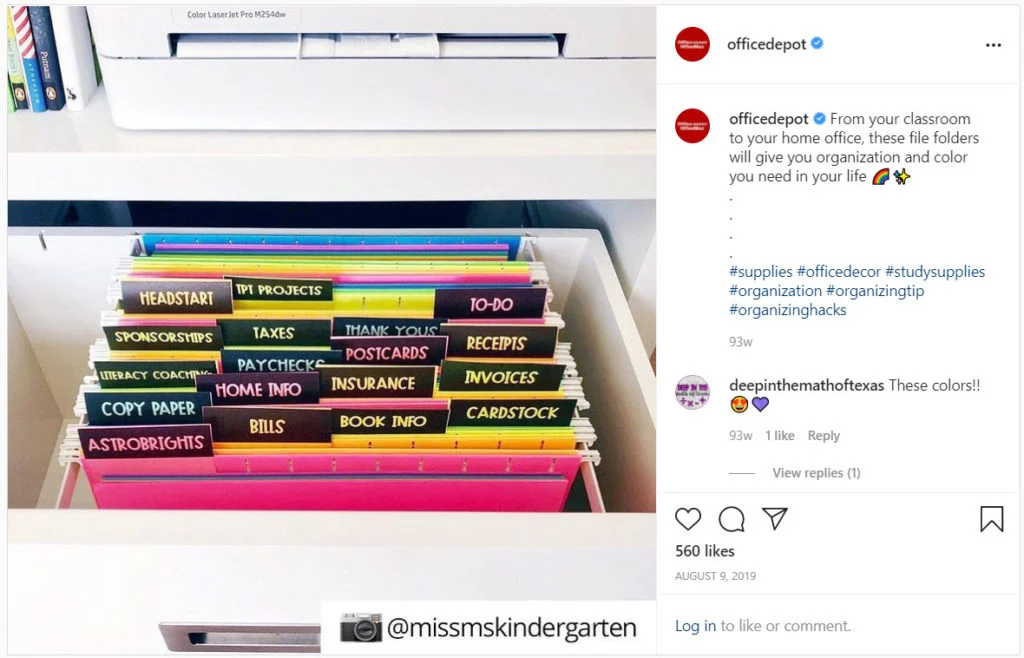Open deepinthemathoftexas profile picture
The height and width of the screenshot is (658, 1024).
[692, 392]
